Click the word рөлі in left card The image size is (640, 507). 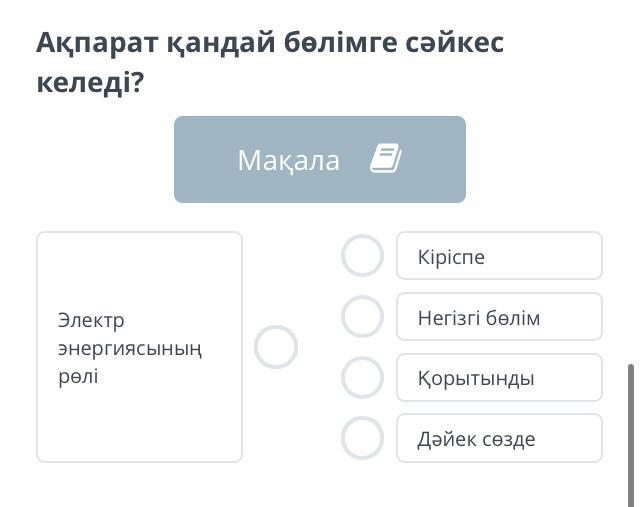78,377
